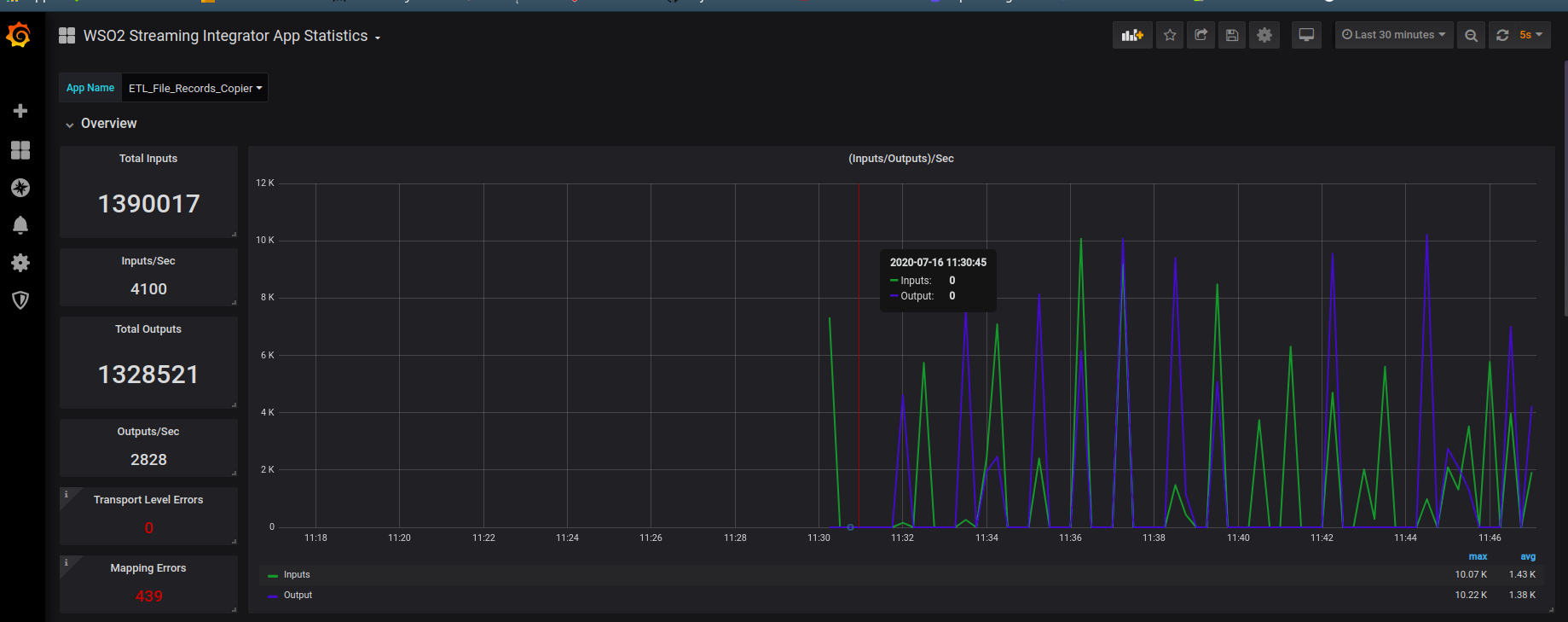The width and height of the screenshot is (1568, 622).
Task: Open the Transport Level Errors panel menu
Action: [x=148, y=500]
